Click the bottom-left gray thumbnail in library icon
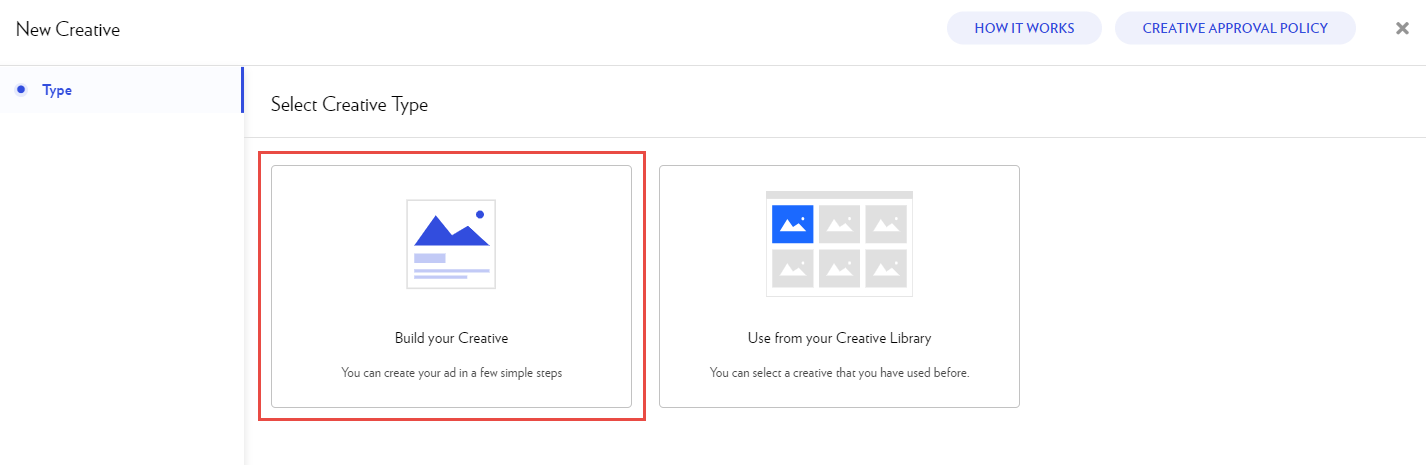The height and width of the screenshot is (465, 1426). coord(792,268)
